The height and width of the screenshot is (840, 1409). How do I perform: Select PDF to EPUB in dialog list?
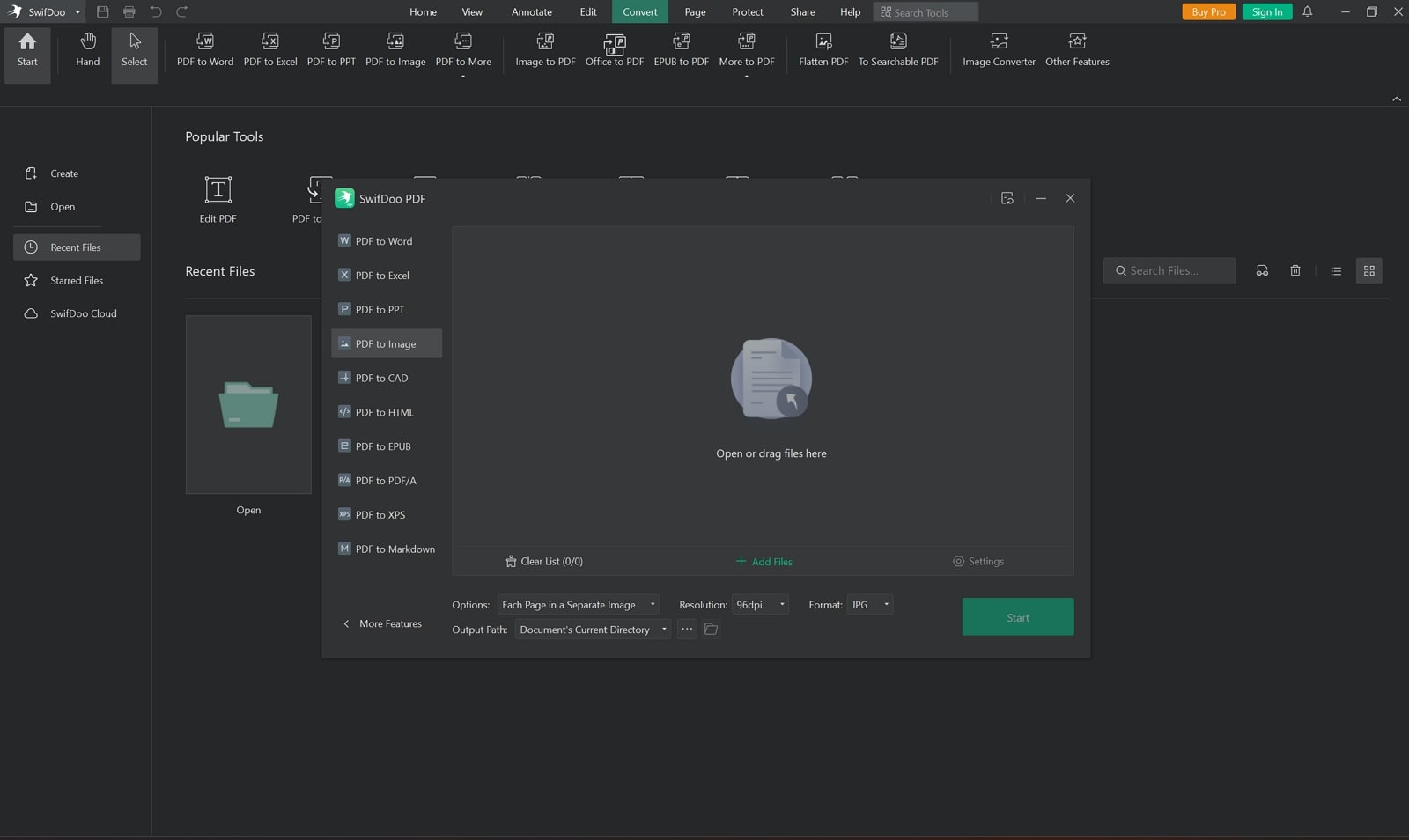click(387, 446)
